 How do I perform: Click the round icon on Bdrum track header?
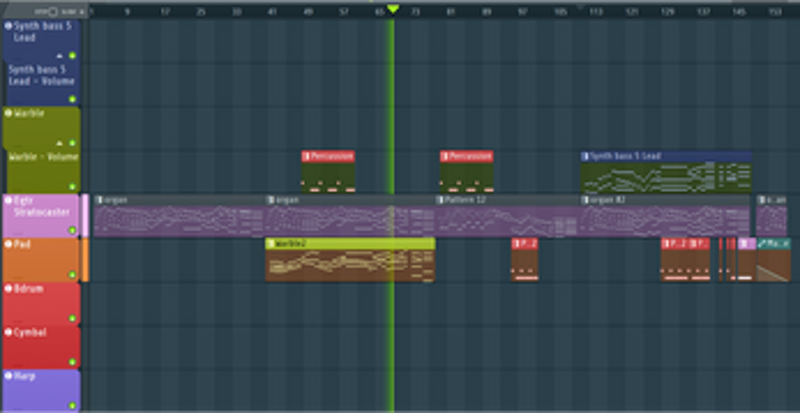8,288
